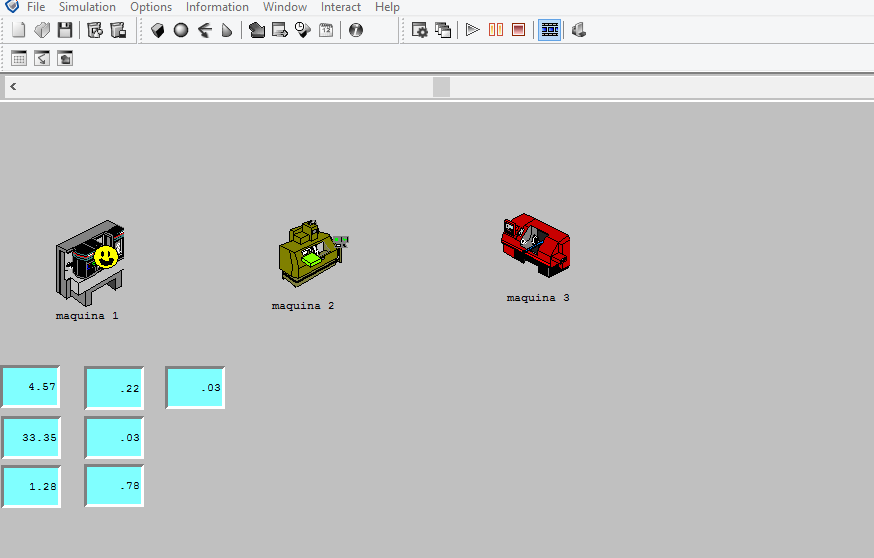
Task: Click the package model toolbar icon
Action: pyautogui.click(x=95, y=30)
